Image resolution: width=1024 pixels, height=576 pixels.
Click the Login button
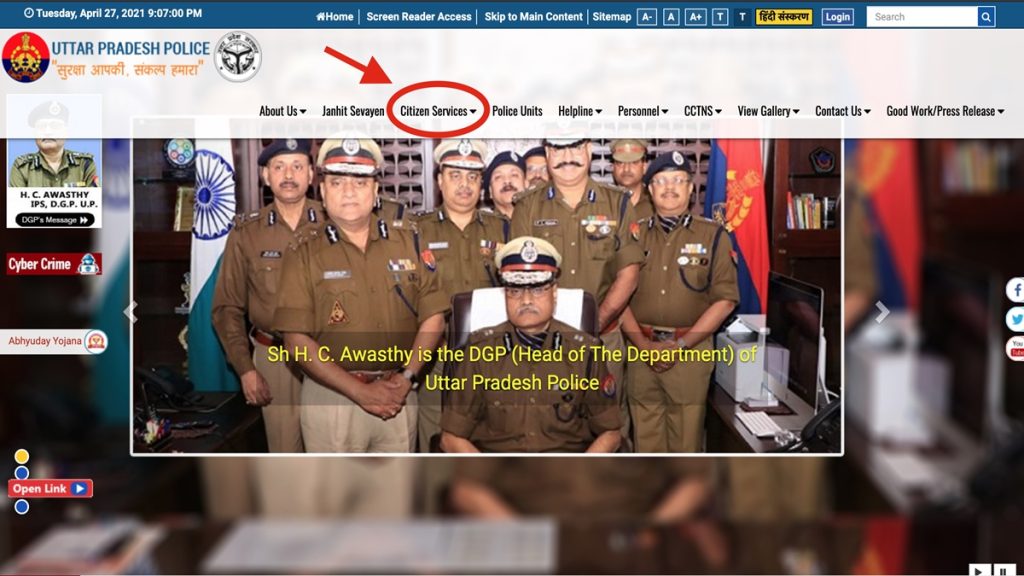(837, 16)
